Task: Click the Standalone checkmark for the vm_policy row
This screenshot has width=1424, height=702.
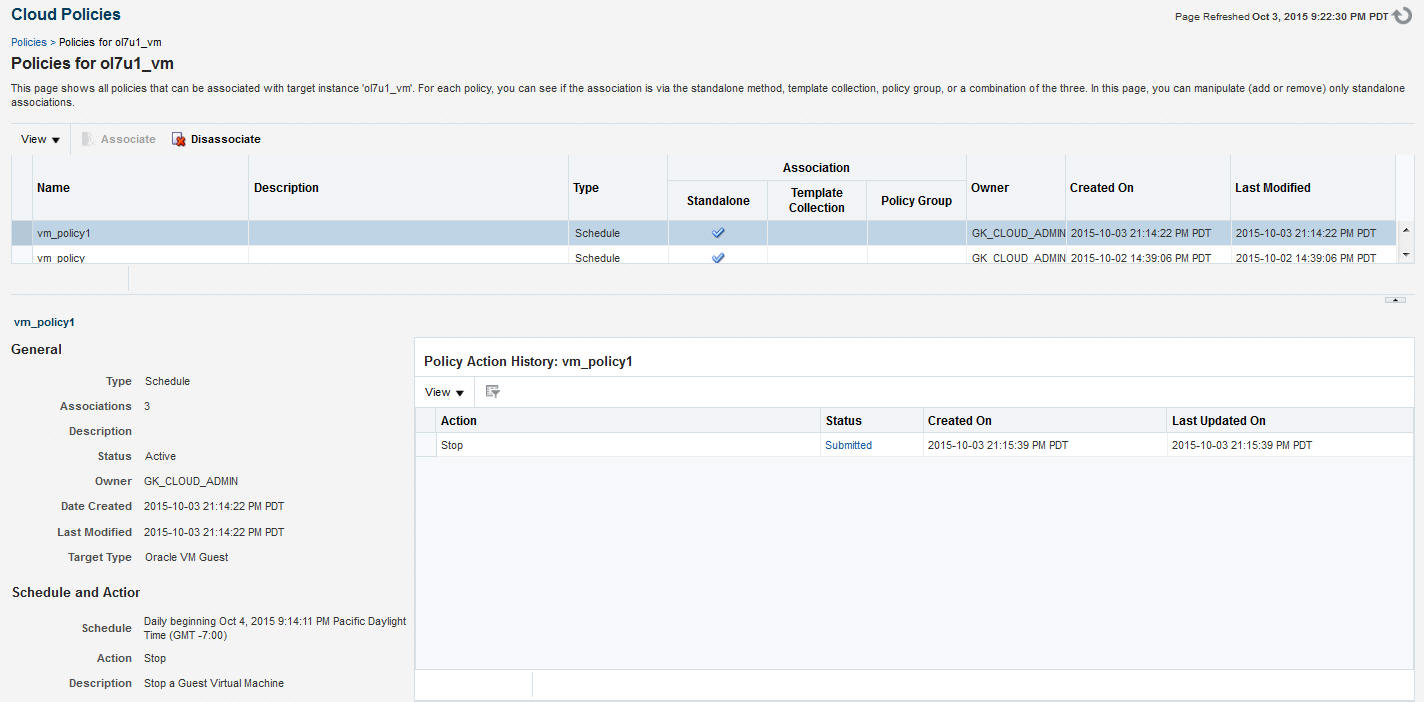Action: (x=718, y=257)
